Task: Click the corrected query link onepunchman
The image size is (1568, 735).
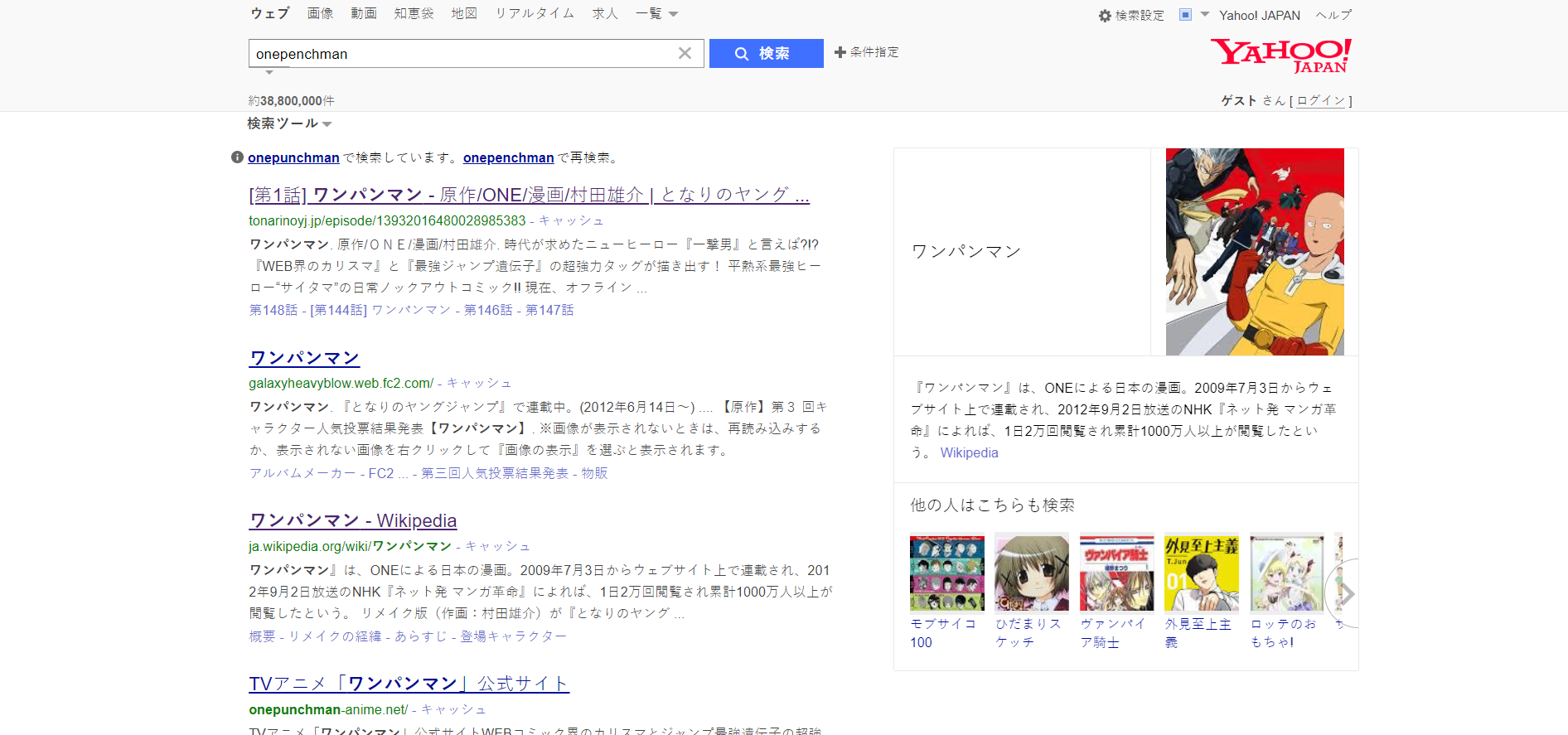Action: click(x=293, y=157)
